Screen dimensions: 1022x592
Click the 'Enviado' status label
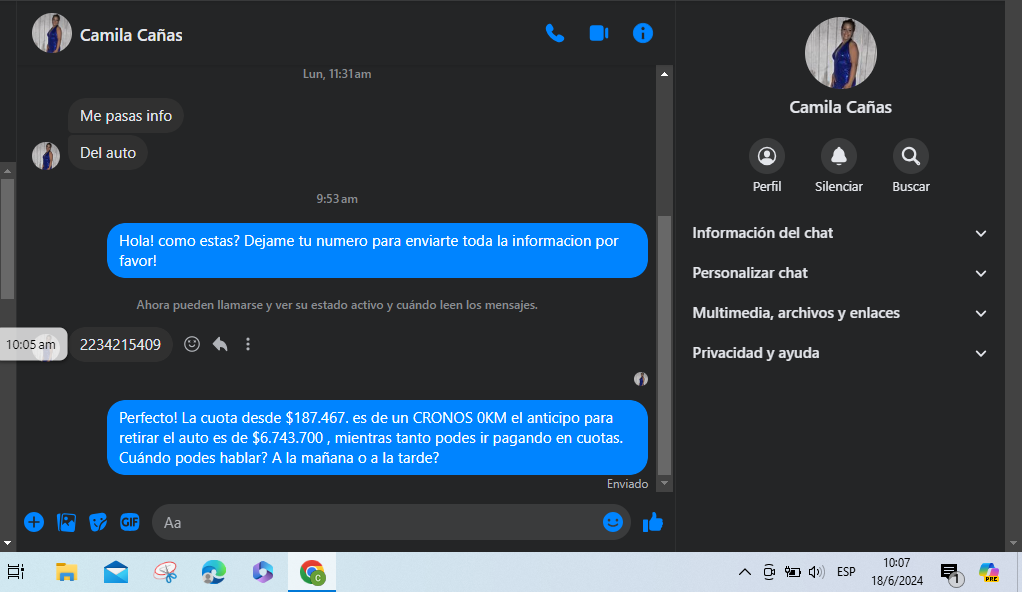(627, 484)
